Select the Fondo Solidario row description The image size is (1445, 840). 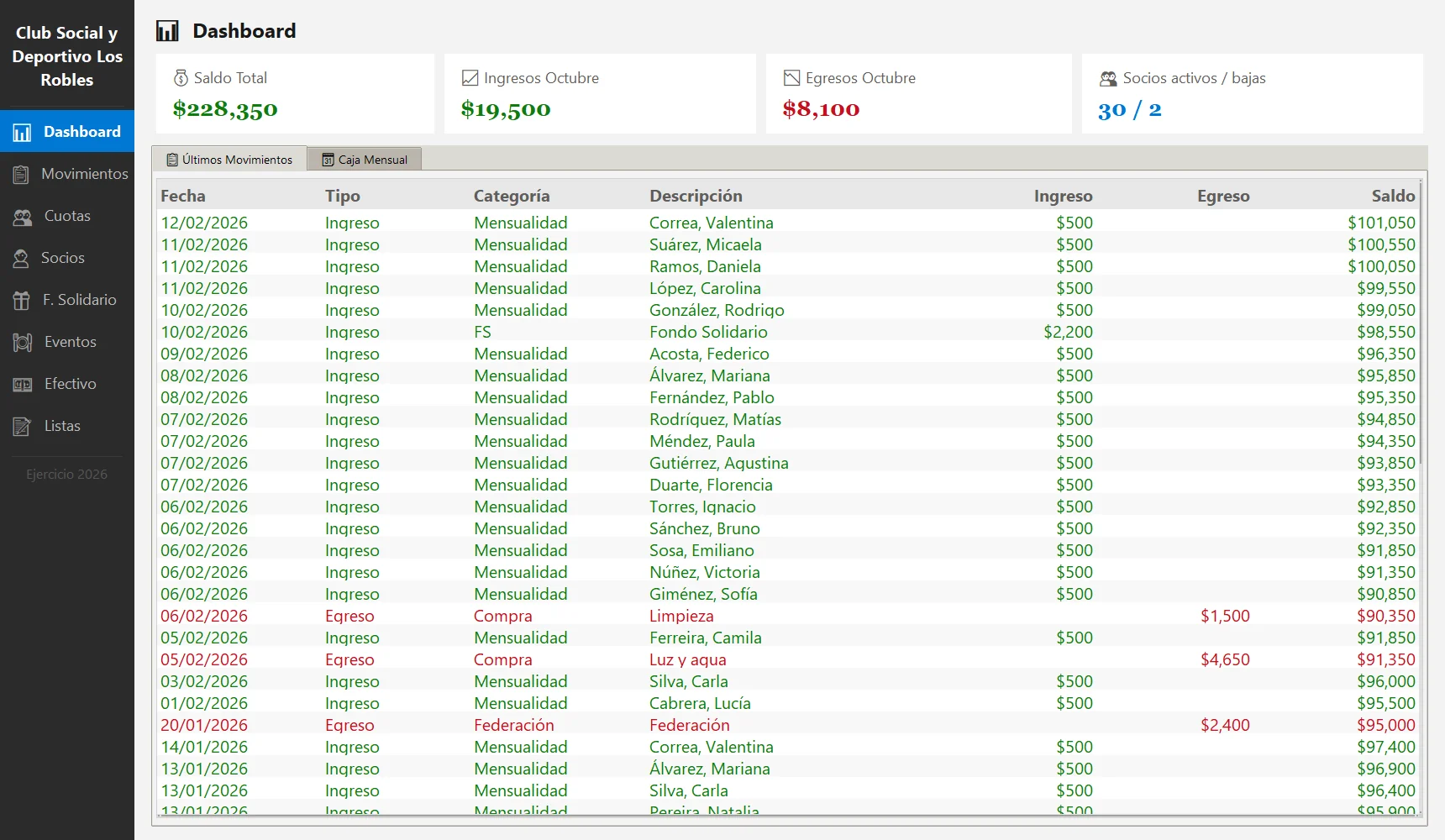(708, 332)
